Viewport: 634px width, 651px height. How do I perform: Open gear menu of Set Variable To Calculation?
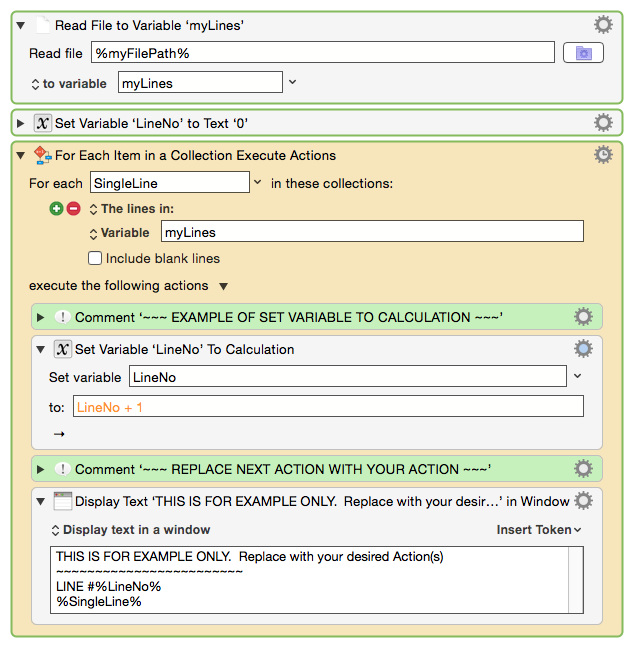click(583, 349)
